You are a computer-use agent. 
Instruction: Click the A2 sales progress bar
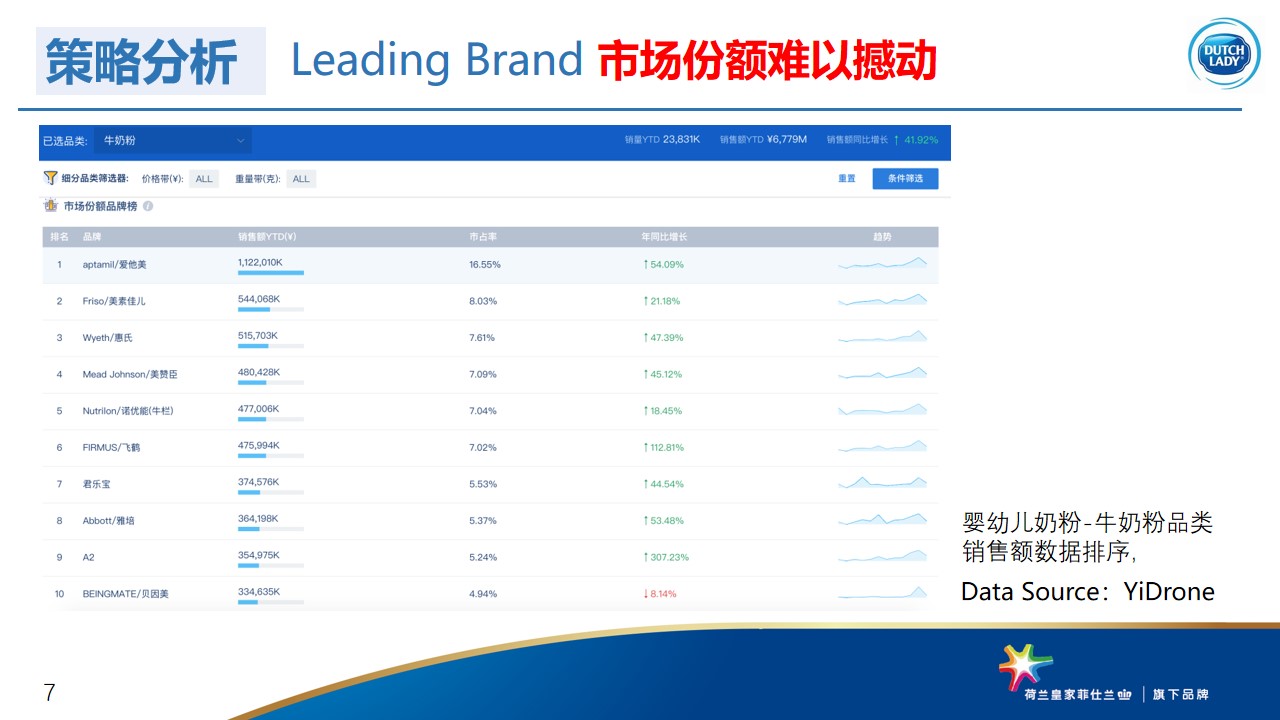[271, 565]
